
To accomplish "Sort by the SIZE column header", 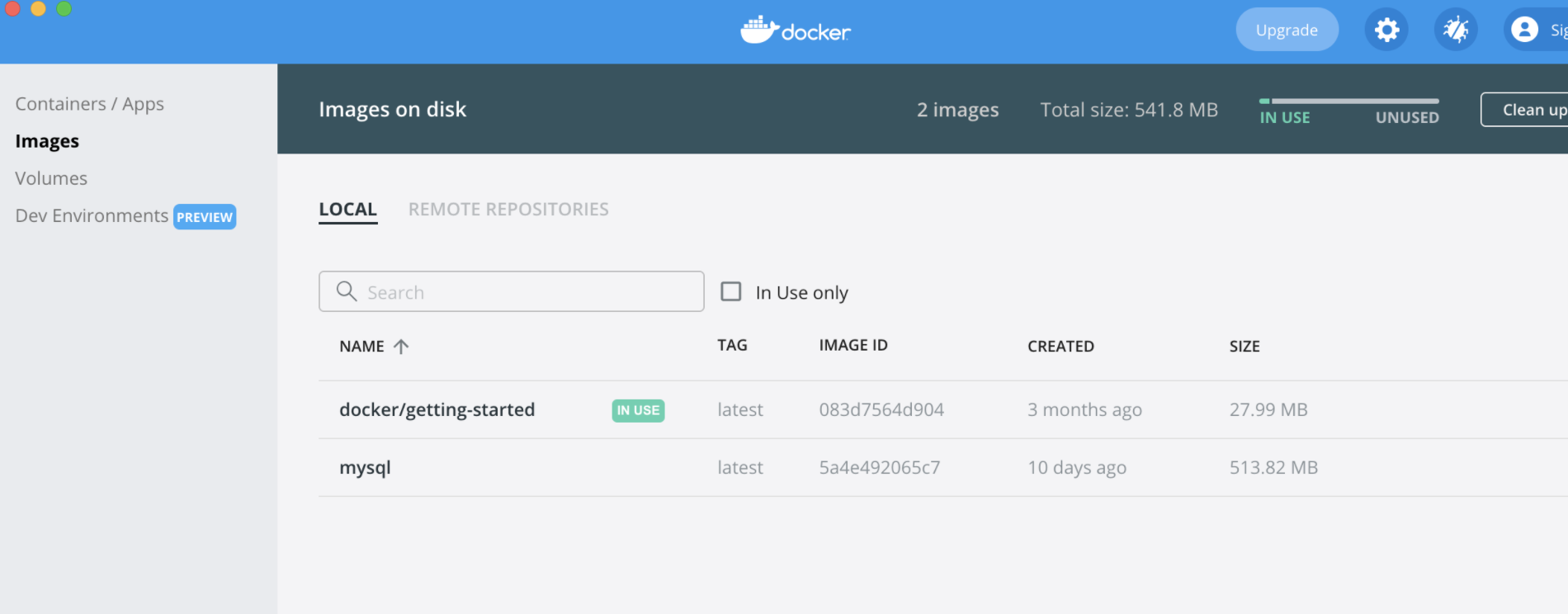I will (x=1244, y=347).
